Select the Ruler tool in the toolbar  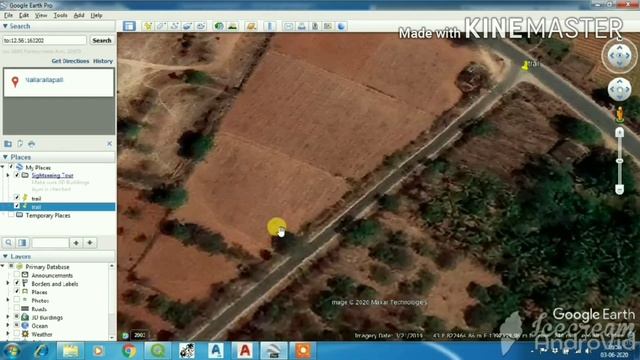tap(270, 26)
